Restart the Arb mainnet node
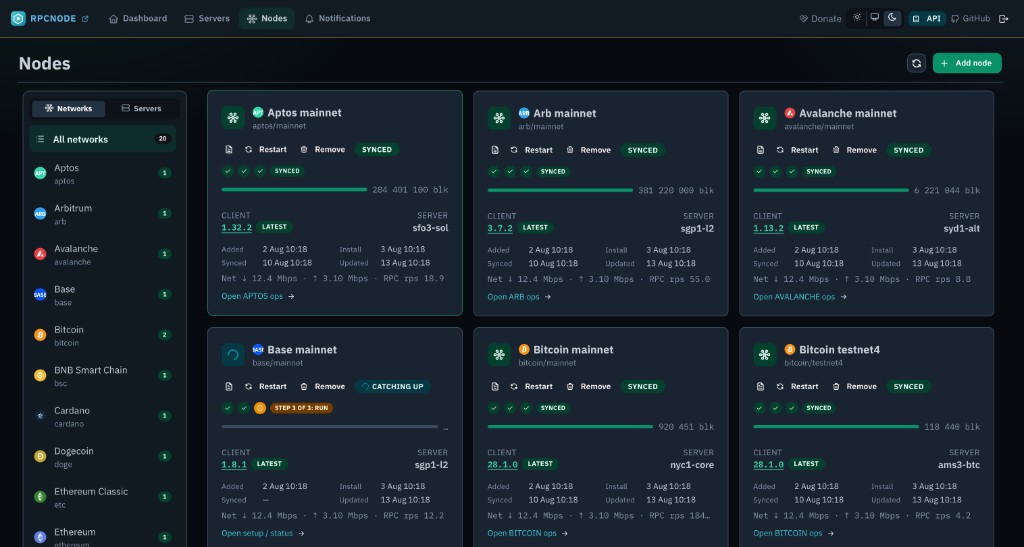 pyautogui.click(x=532, y=150)
